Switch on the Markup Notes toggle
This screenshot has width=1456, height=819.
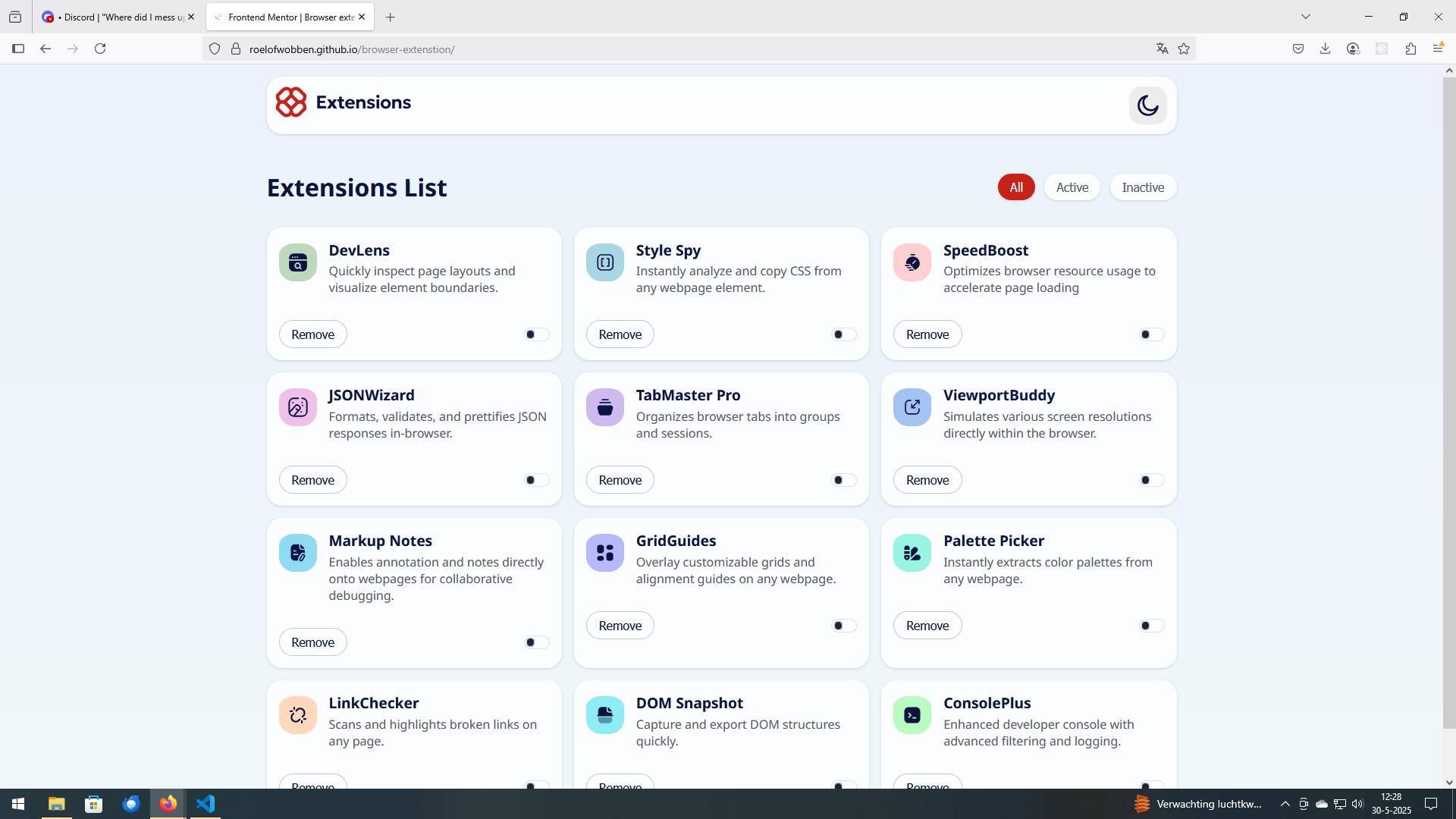coord(536,642)
